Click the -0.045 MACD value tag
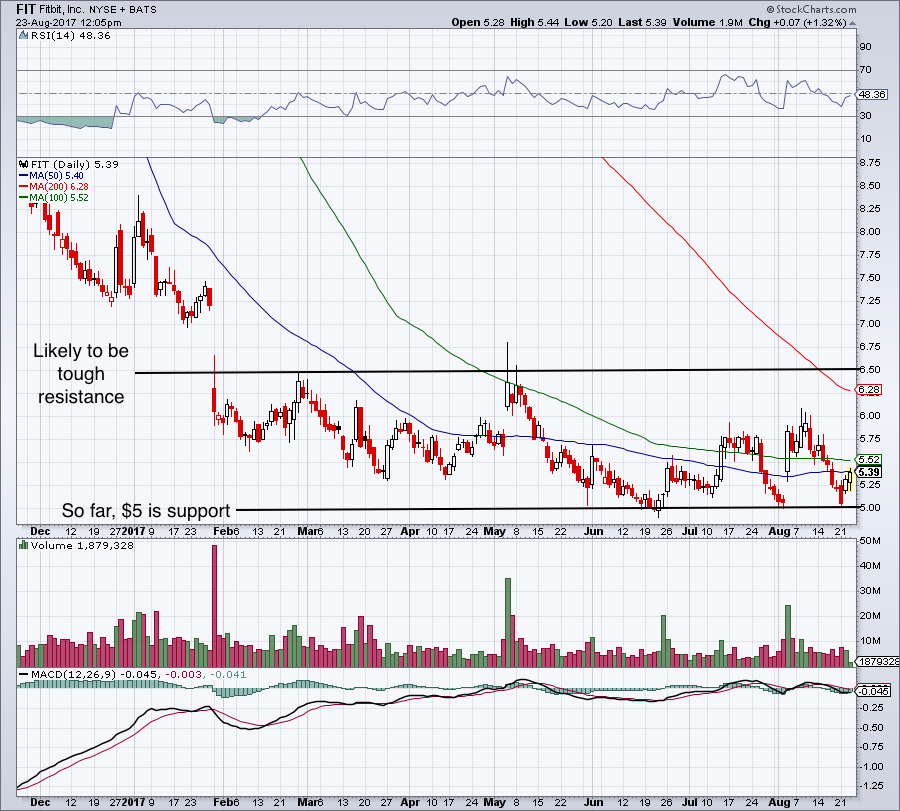 (874, 691)
